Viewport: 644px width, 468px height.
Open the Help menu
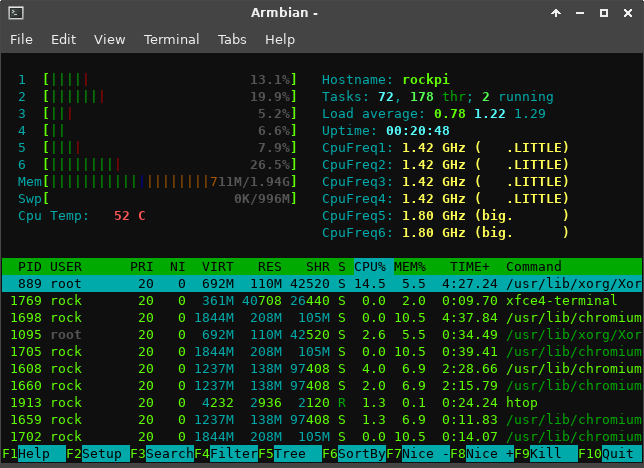click(280, 39)
